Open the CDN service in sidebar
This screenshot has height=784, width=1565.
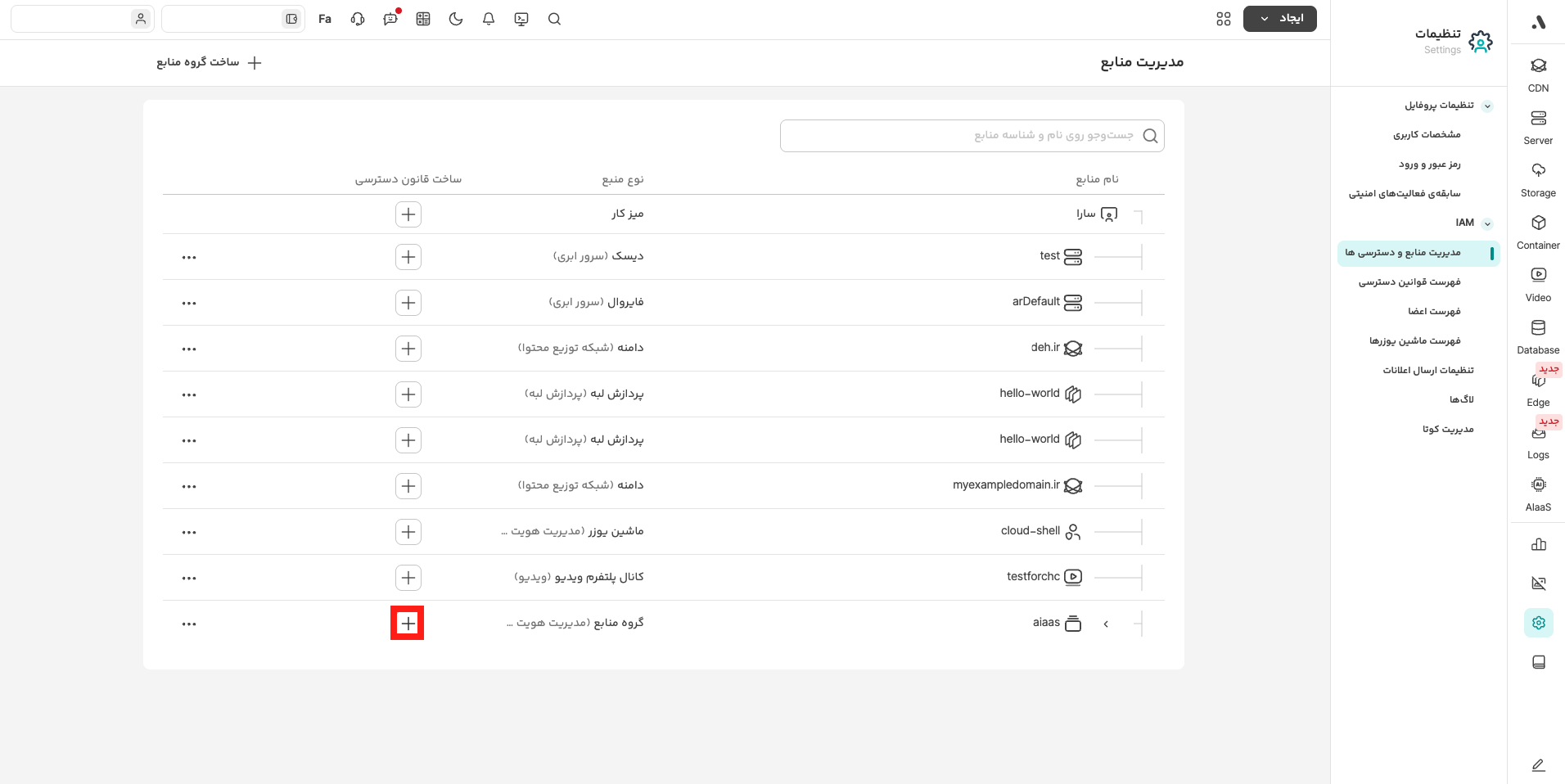point(1538,74)
